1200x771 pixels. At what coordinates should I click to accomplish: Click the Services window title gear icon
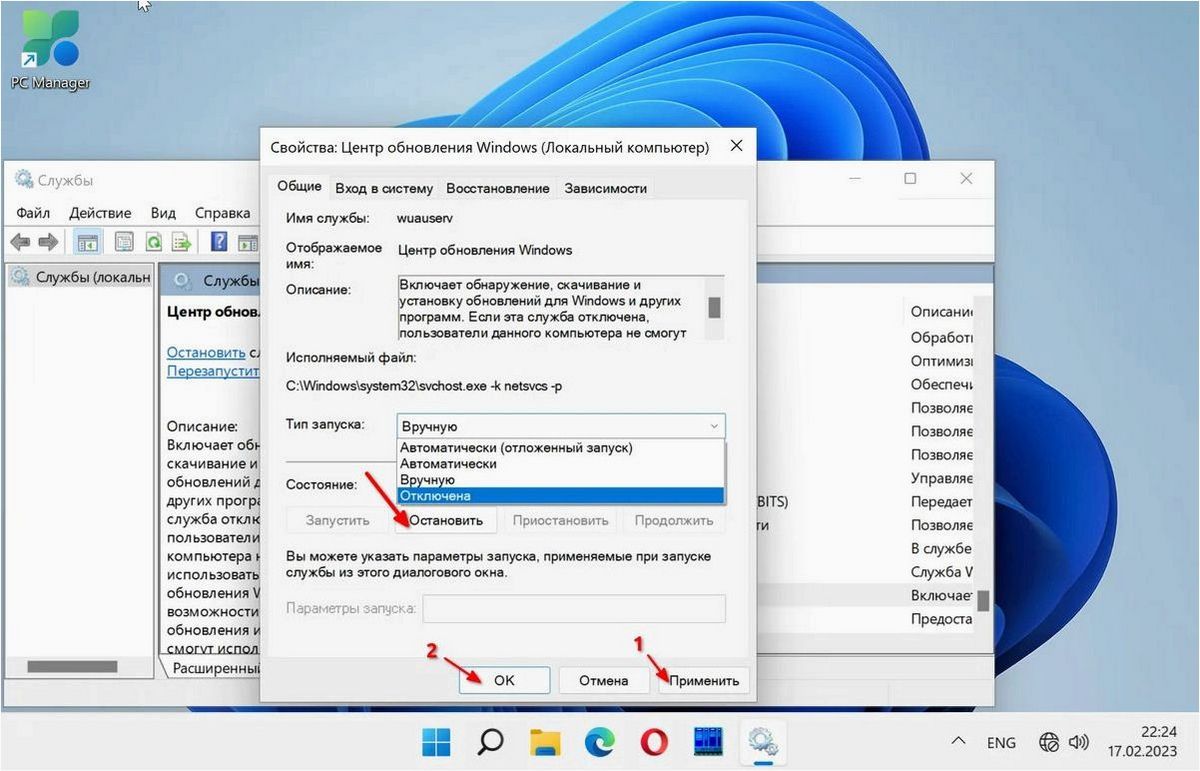[23, 180]
